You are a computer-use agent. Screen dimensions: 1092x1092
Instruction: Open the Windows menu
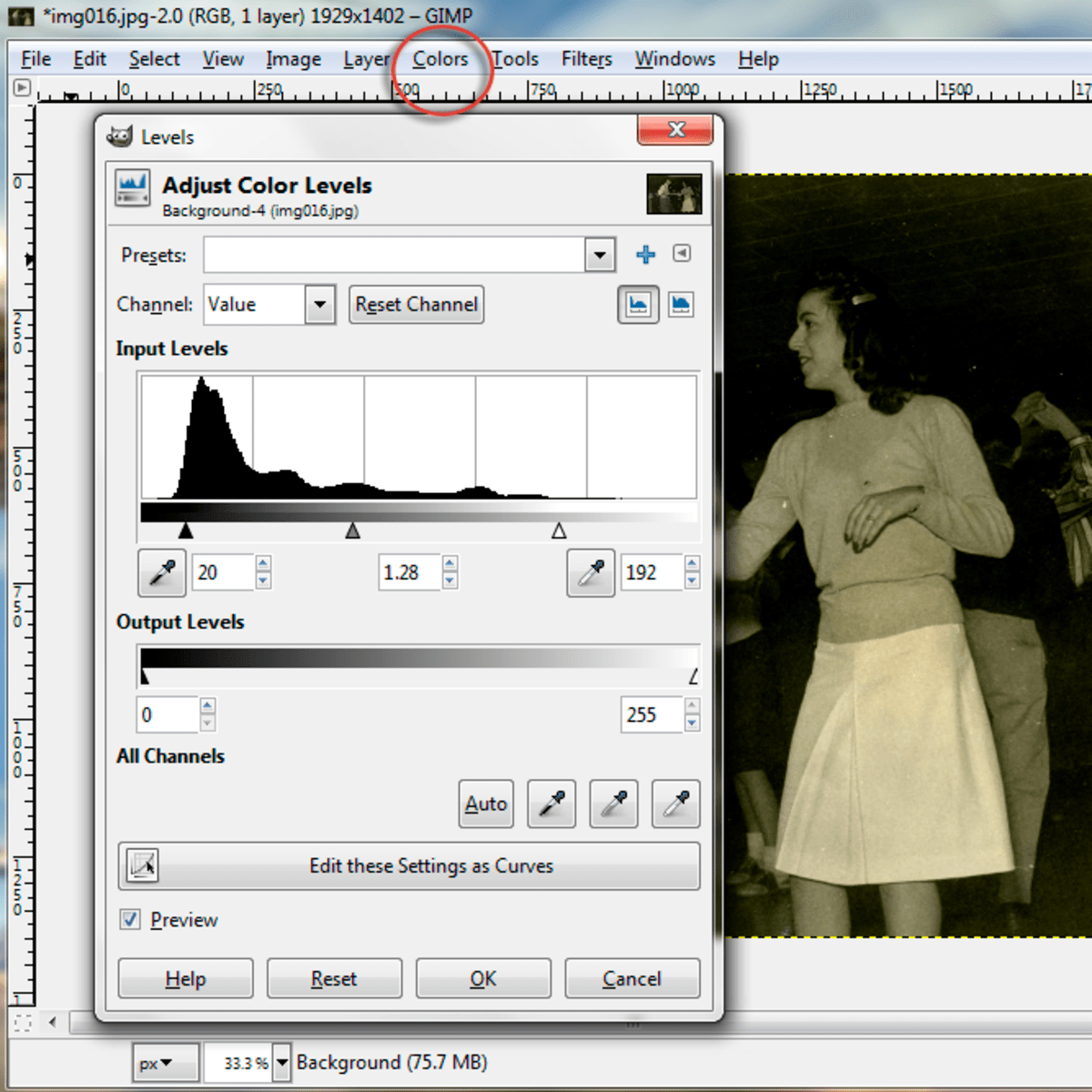pyautogui.click(x=674, y=58)
